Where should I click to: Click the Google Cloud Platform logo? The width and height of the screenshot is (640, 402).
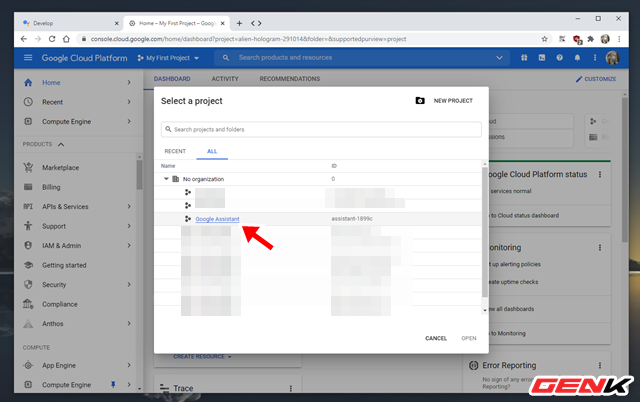[x=84, y=58]
